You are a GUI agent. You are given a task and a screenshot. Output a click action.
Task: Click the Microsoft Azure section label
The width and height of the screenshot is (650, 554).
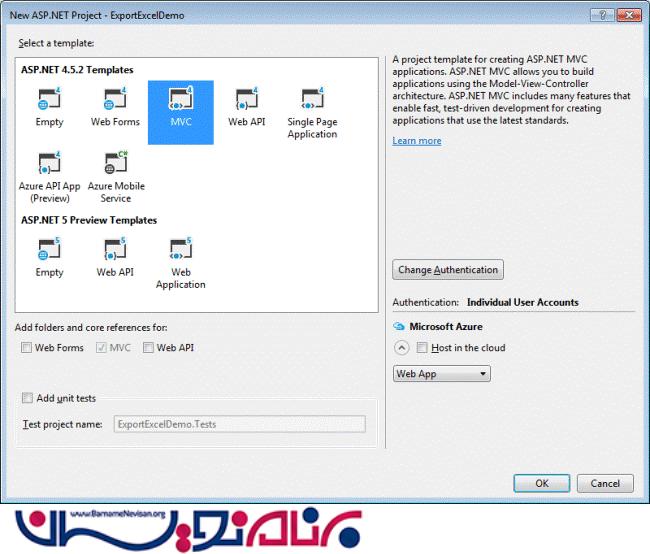pyautogui.click(x=446, y=326)
